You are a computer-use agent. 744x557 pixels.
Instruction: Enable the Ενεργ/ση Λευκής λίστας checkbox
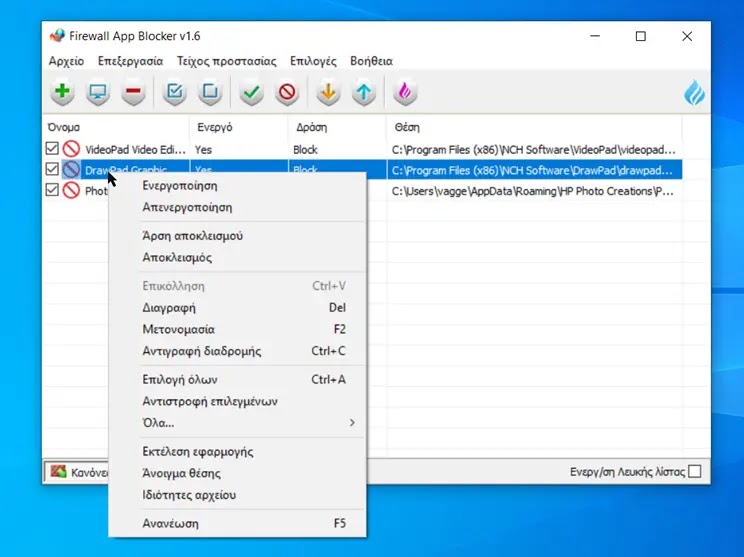pos(695,472)
